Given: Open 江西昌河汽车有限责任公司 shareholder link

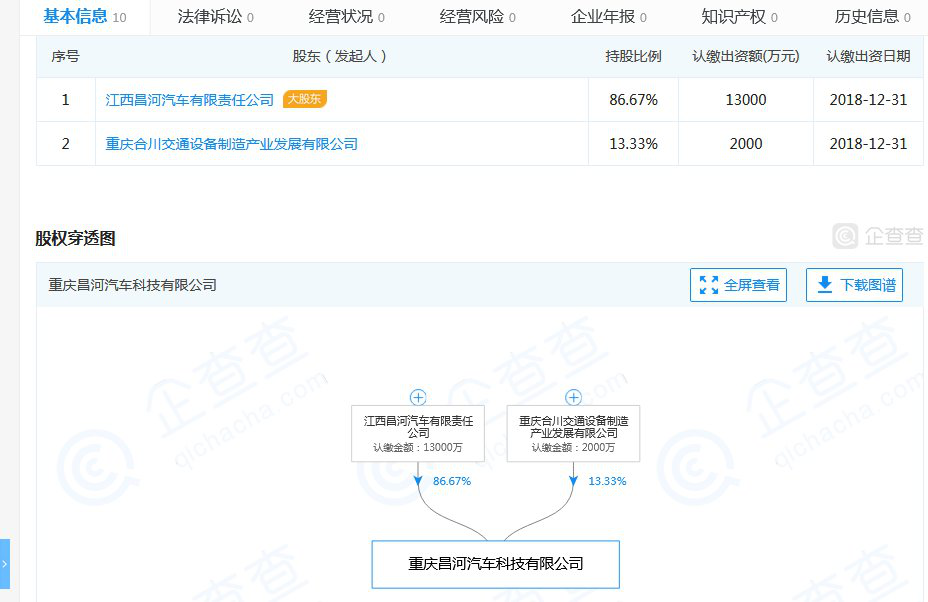Looking at the screenshot, I should point(189,100).
